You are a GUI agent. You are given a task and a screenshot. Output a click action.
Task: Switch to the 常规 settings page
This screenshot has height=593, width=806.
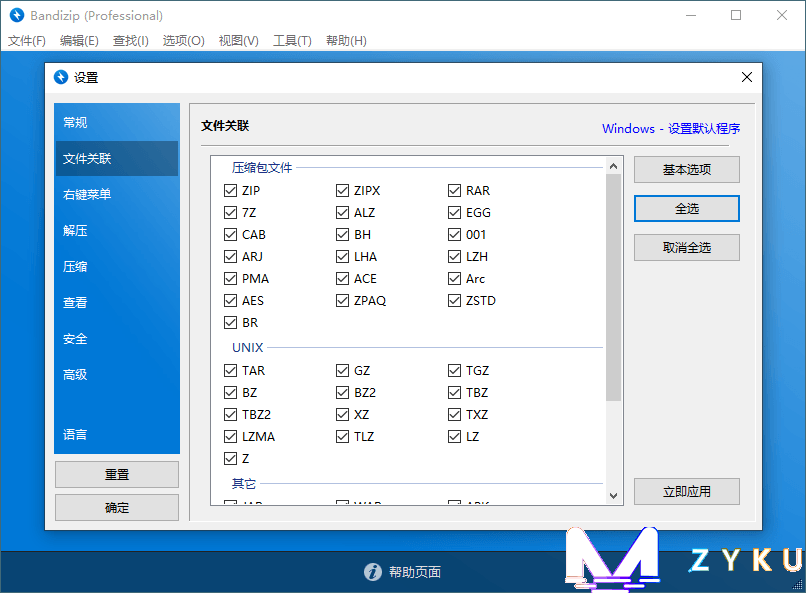(x=117, y=122)
